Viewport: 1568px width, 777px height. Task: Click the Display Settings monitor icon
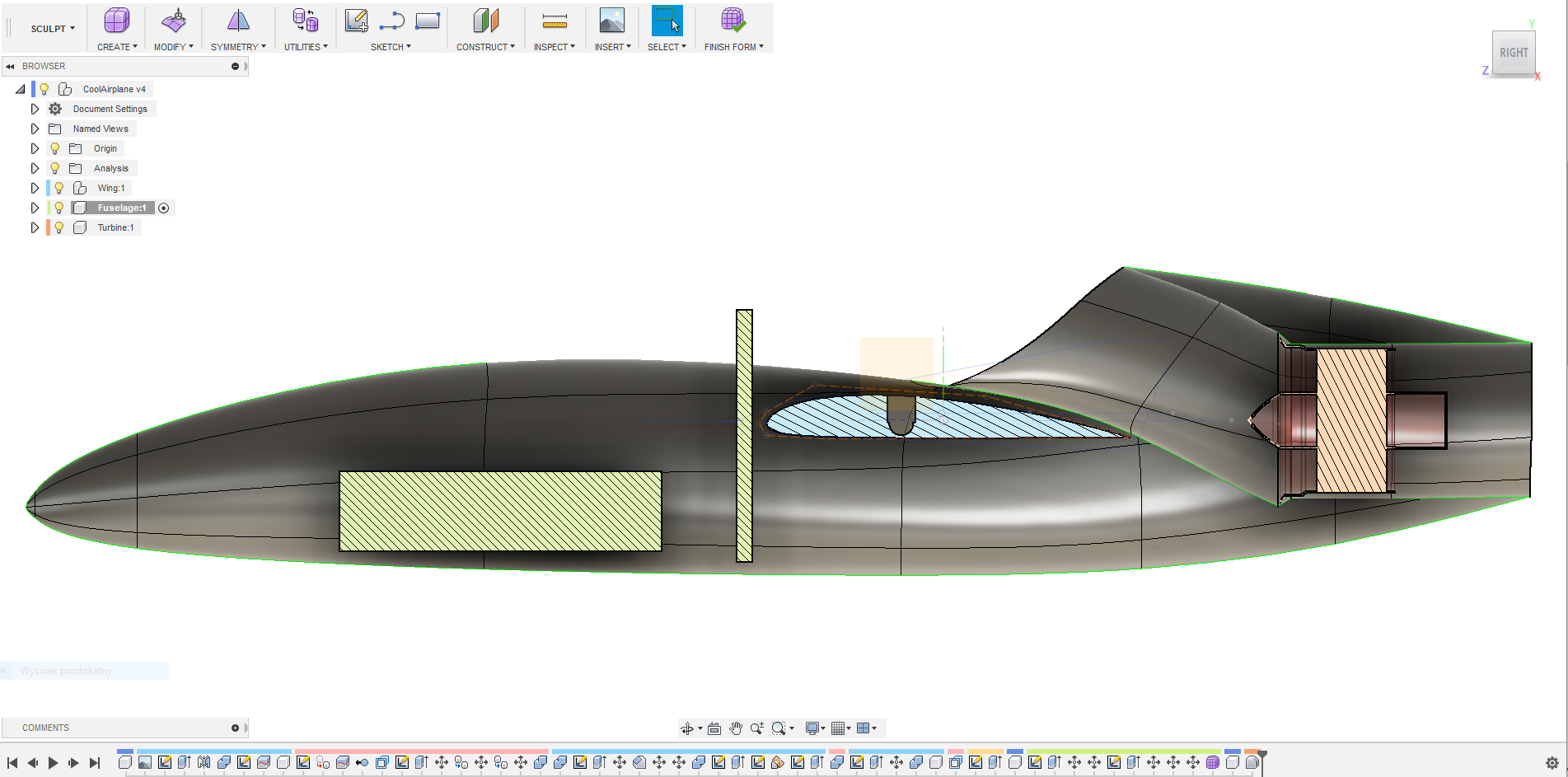(812, 728)
